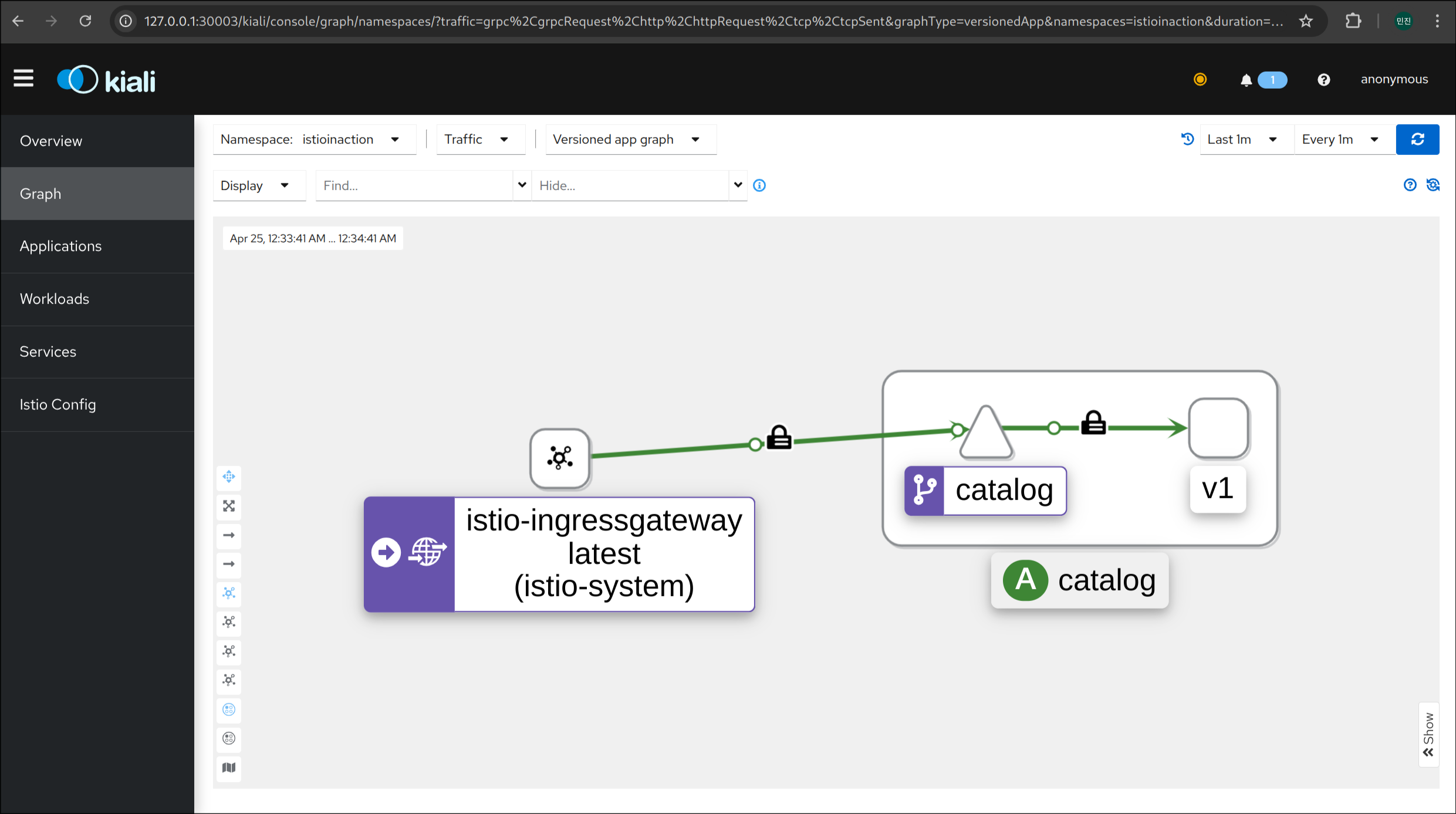This screenshot has width=1456, height=814.
Task: Click the catalog service label badge
Action: pos(985,491)
